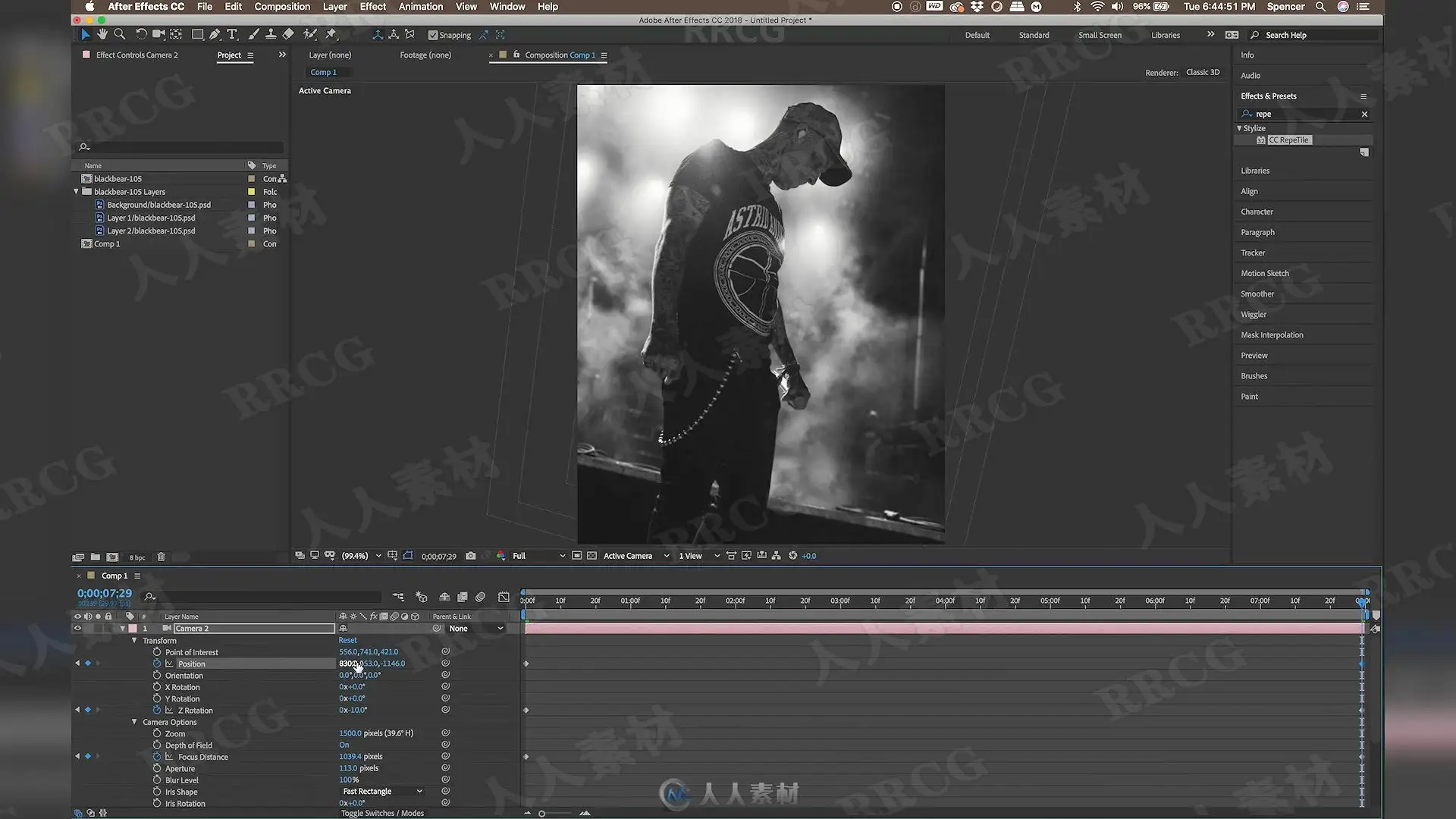
Task: Select the Rotation tool
Action: 141,34
